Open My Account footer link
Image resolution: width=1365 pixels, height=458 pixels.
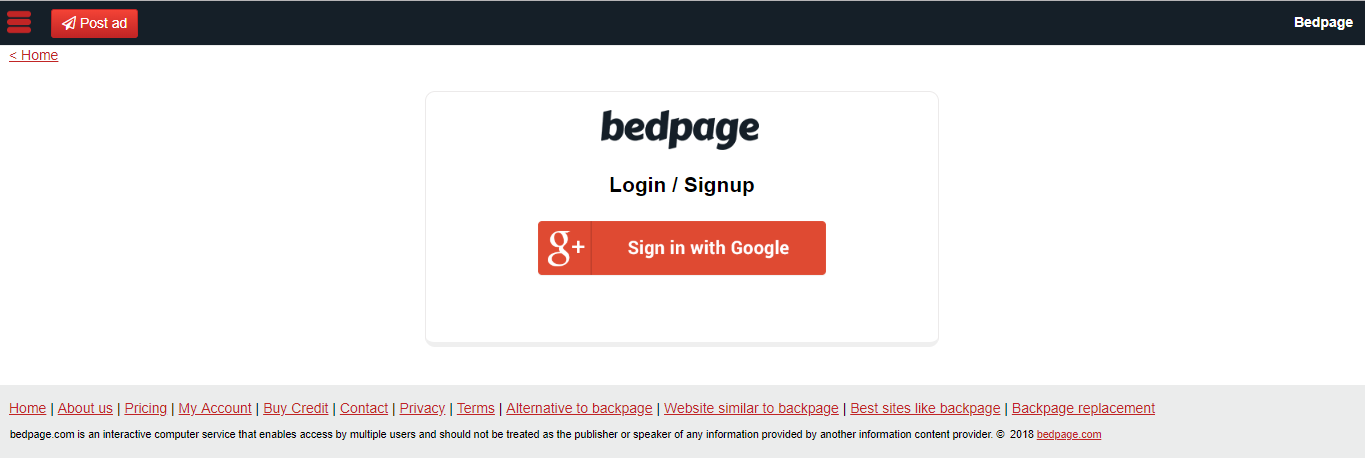(215, 408)
